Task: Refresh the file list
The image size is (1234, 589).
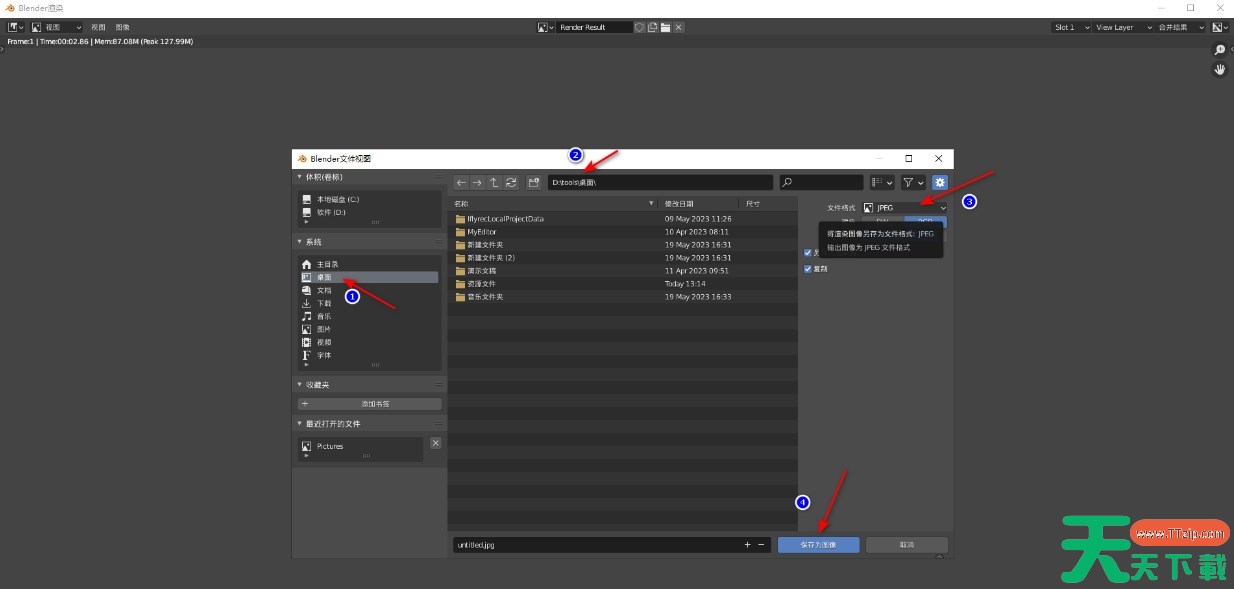Action: click(511, 183)
